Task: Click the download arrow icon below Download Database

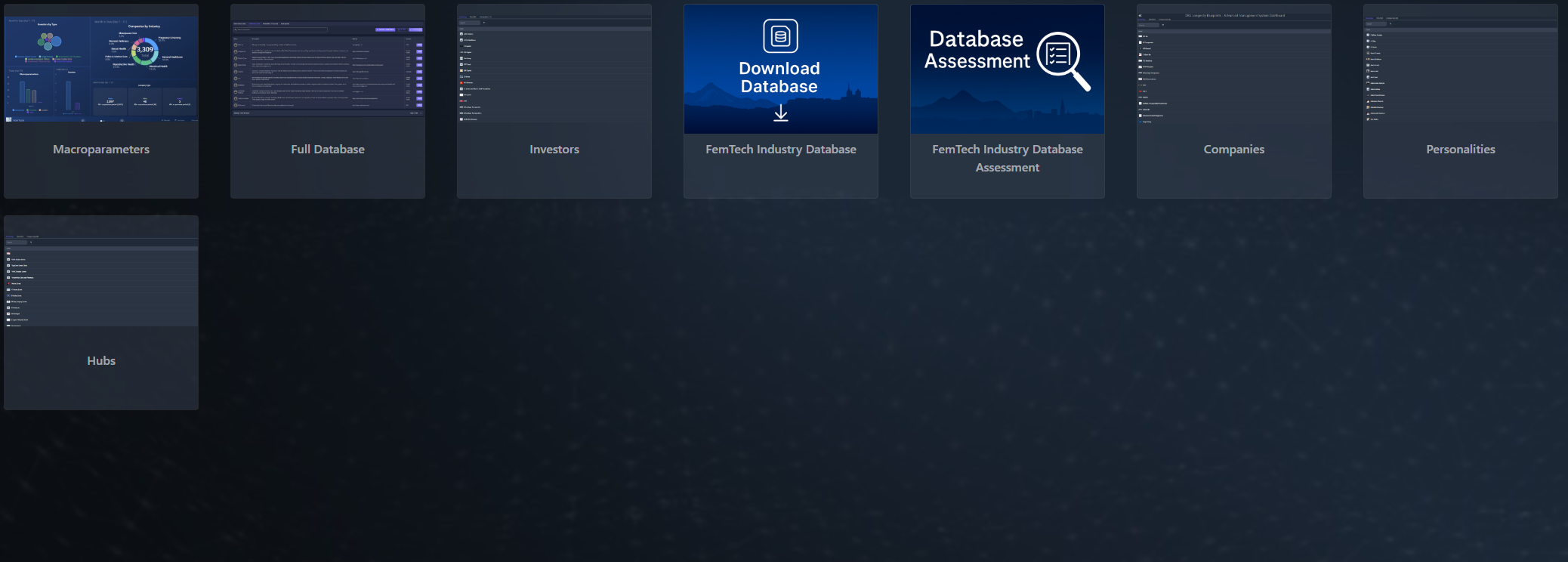Action: point(781,113)
